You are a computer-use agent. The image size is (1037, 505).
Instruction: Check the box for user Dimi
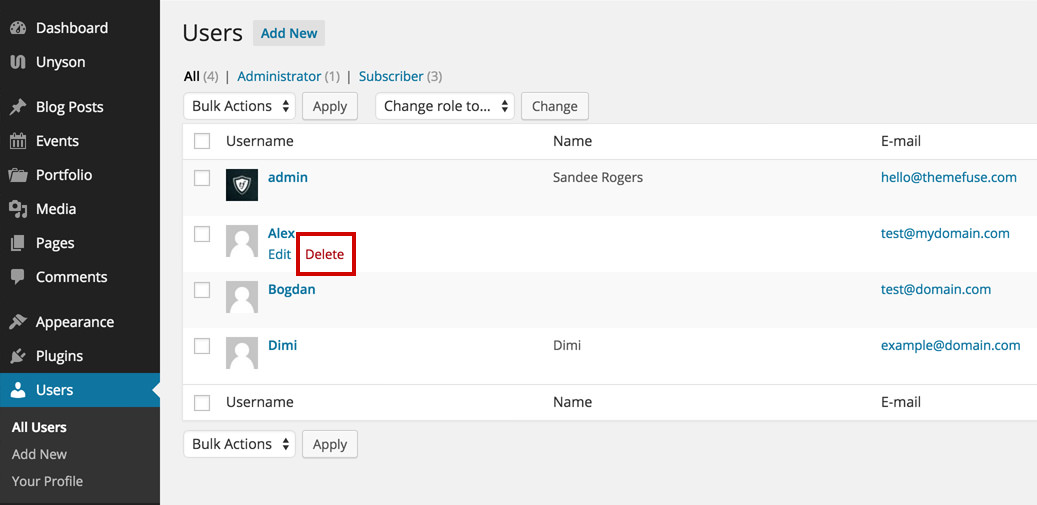pyautogui.click(x=202, y=346)
